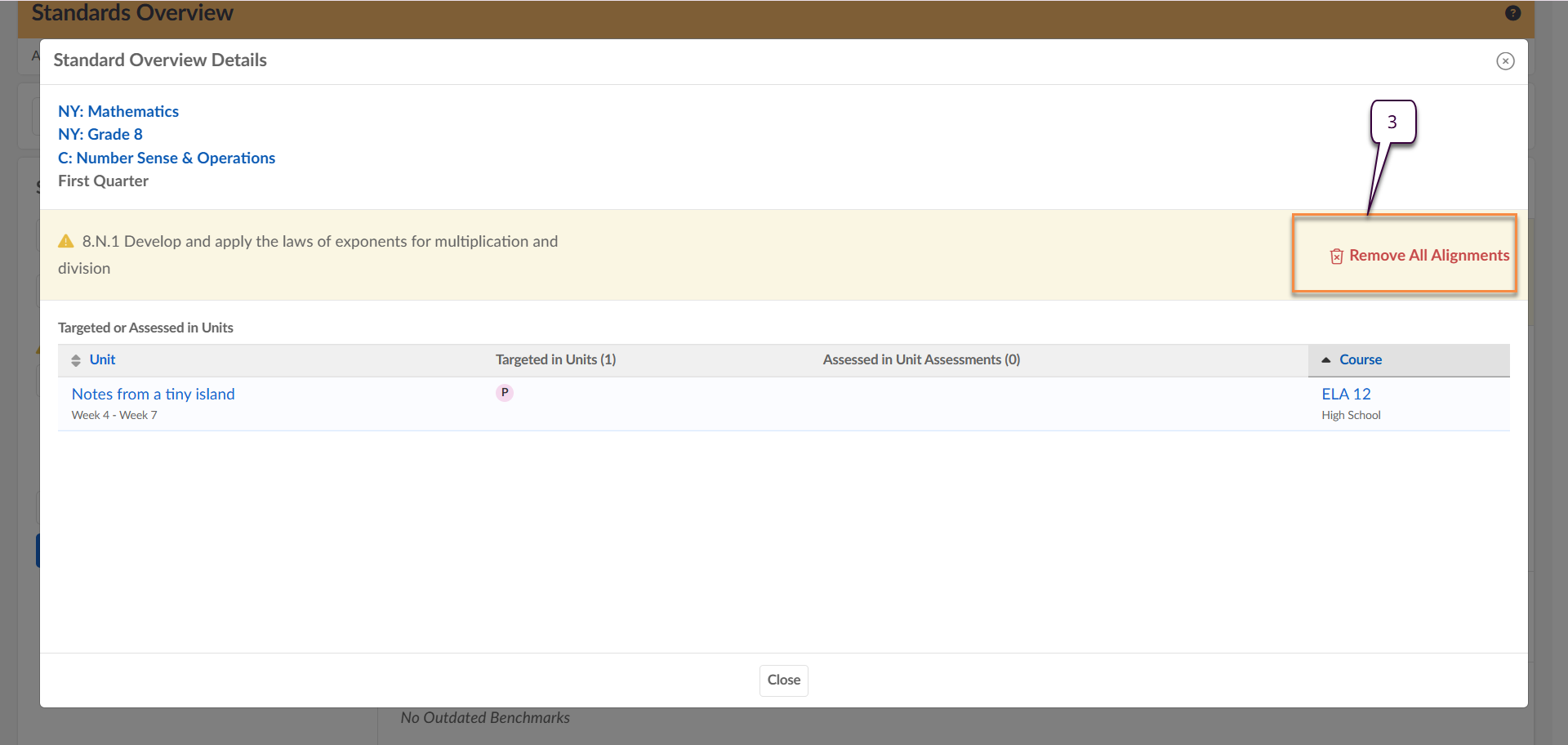1568x745 pixels.
Task: Open the NY: Grade 8 link
Action: coord(100,135)
